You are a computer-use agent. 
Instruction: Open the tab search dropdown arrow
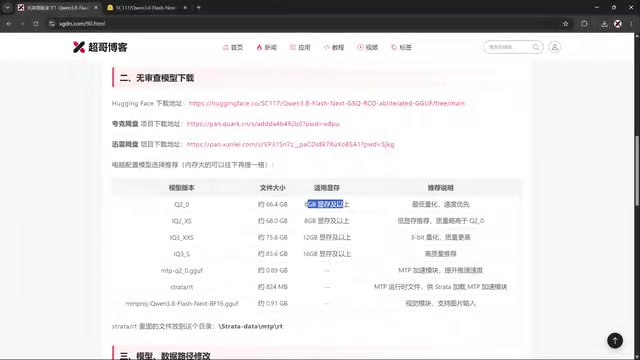7,7
